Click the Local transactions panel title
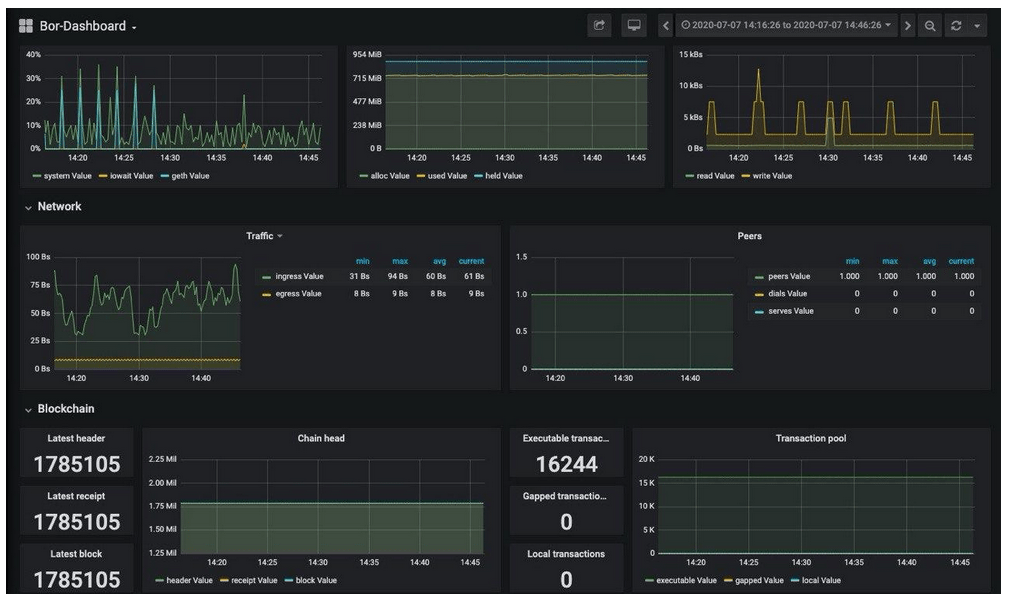1011x601 pixels. [565, 554]
